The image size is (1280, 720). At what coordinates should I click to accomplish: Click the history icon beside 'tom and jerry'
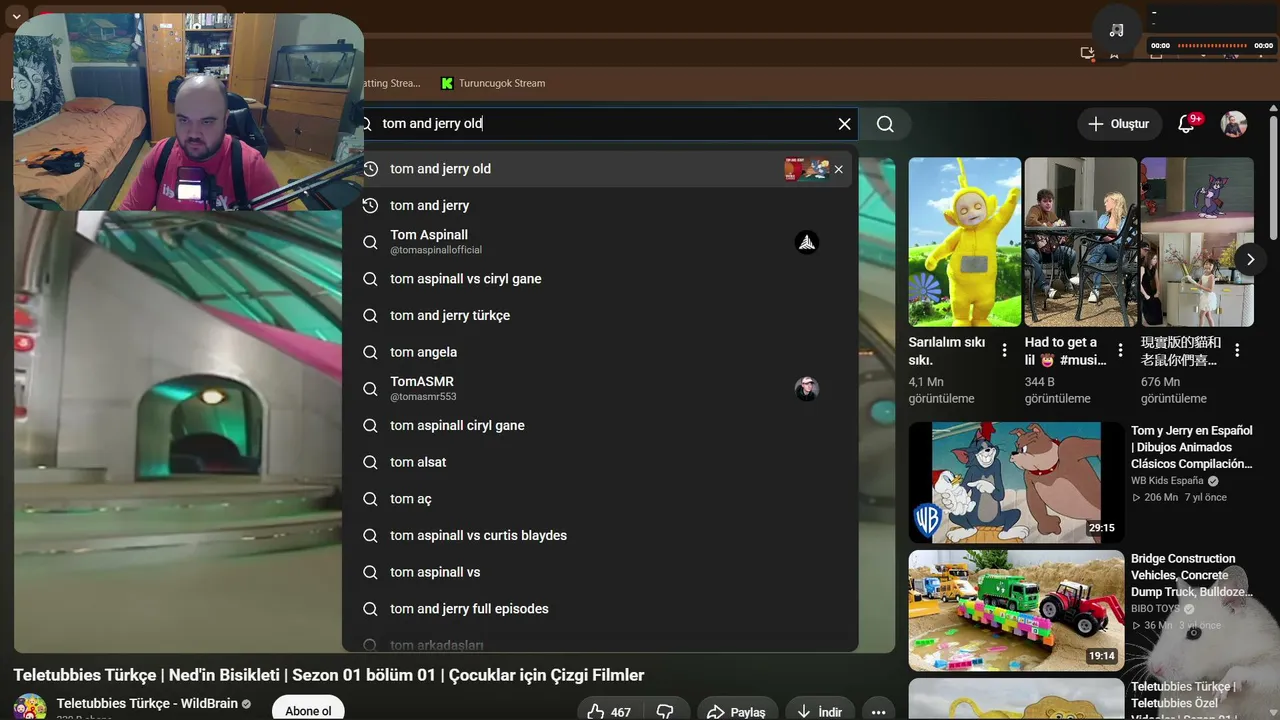(370, 205)
